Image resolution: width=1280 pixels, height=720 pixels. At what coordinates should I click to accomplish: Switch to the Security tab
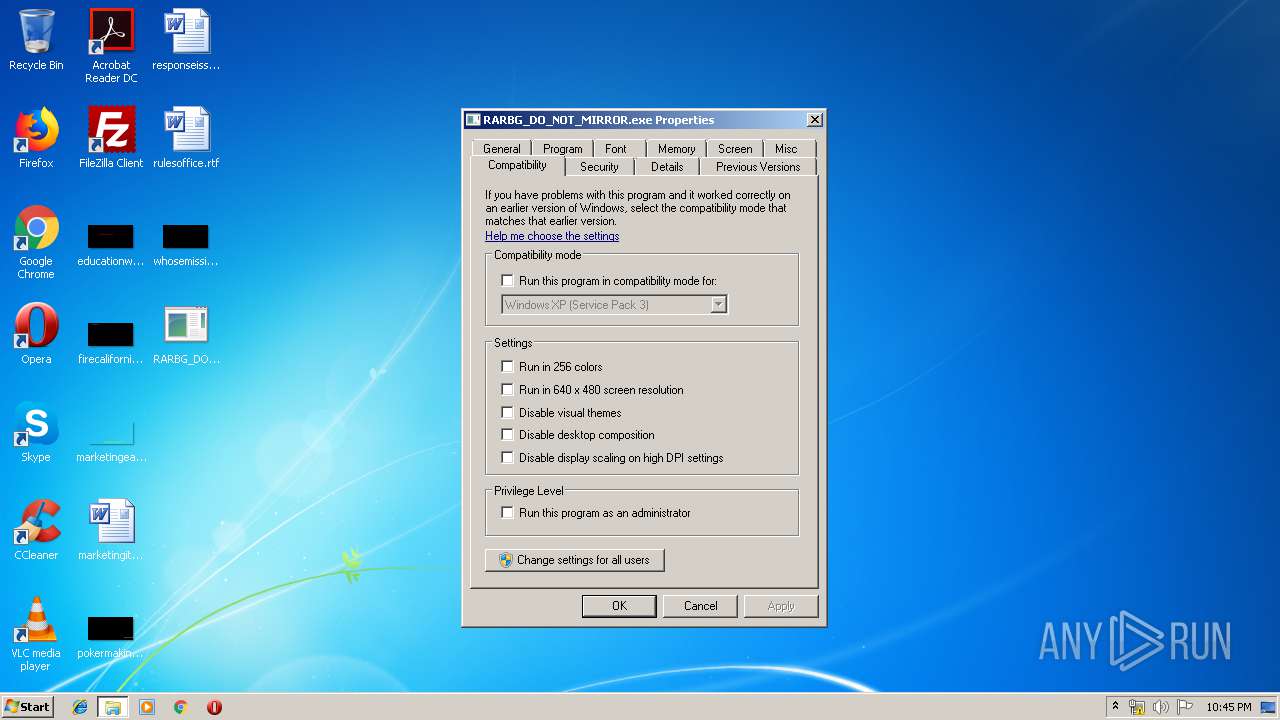599,167
